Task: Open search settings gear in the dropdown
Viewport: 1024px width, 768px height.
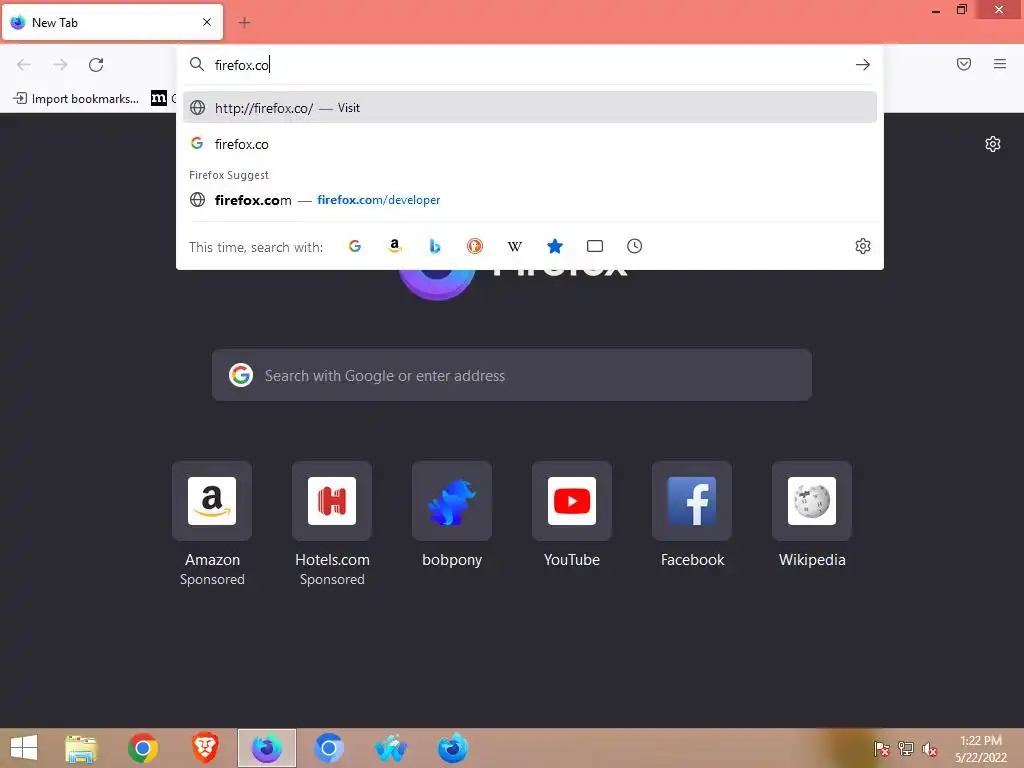Action: 863,246
